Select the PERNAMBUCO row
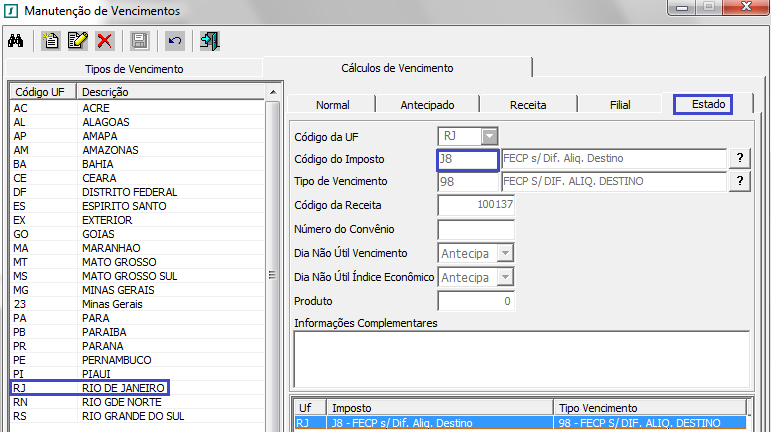This screenshot has height=432, width=771. (x=137, y=360)
